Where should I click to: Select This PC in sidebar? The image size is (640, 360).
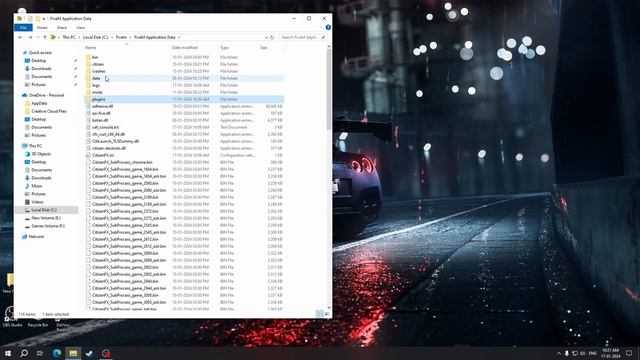(35, 146)
